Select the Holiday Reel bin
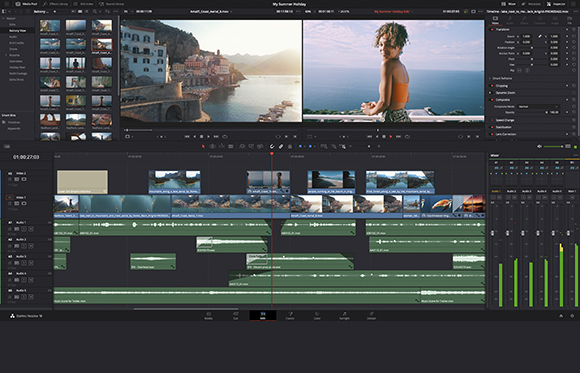 coord(17,67)
